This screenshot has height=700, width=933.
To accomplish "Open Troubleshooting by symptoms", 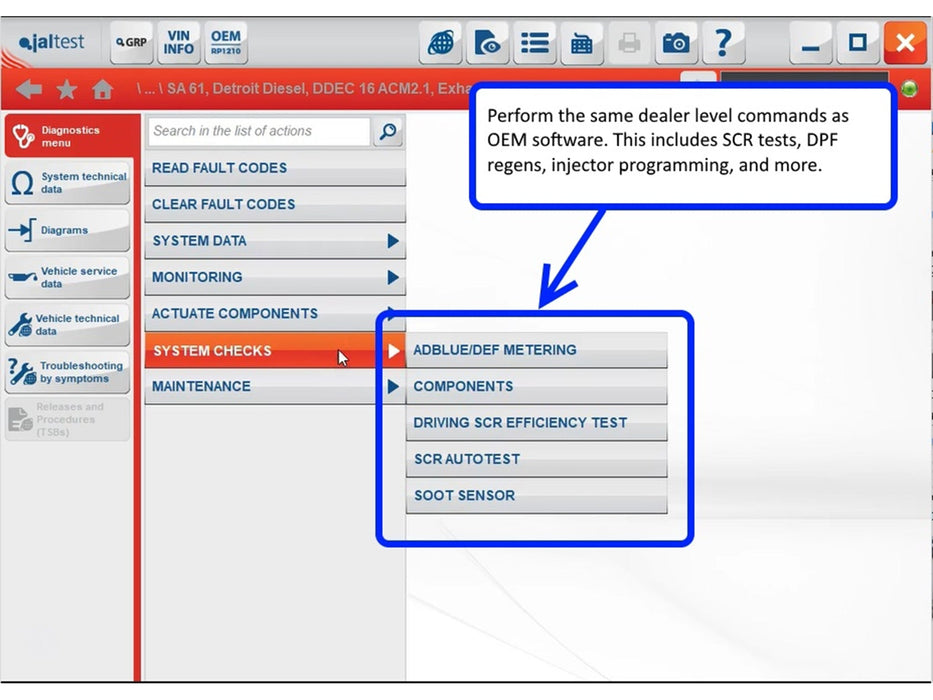I will [x=67, y=372].
